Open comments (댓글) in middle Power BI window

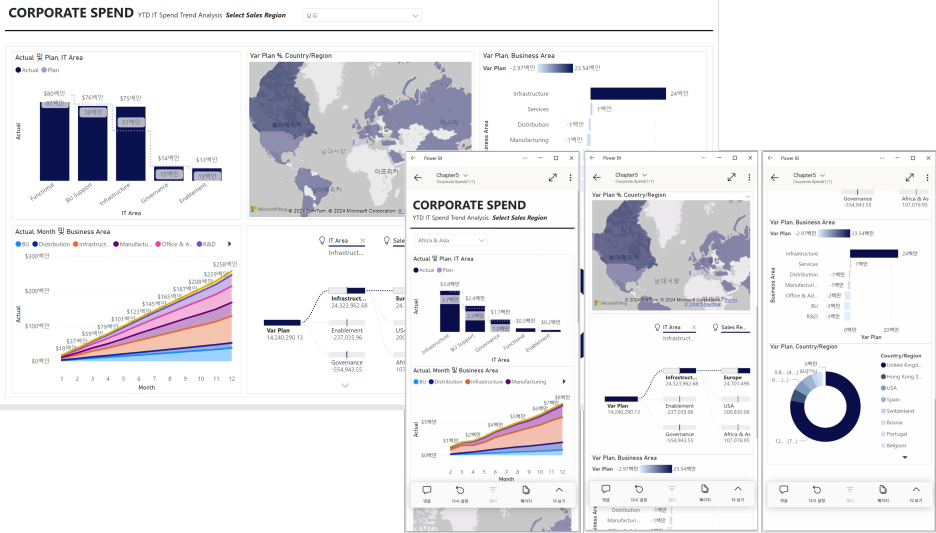[605, 492]
